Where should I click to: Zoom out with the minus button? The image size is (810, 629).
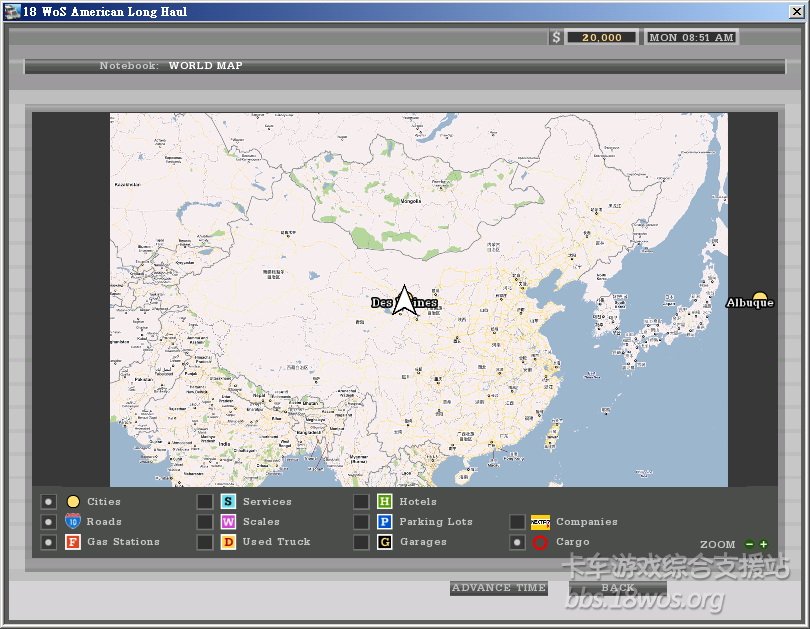pos(750,545)
